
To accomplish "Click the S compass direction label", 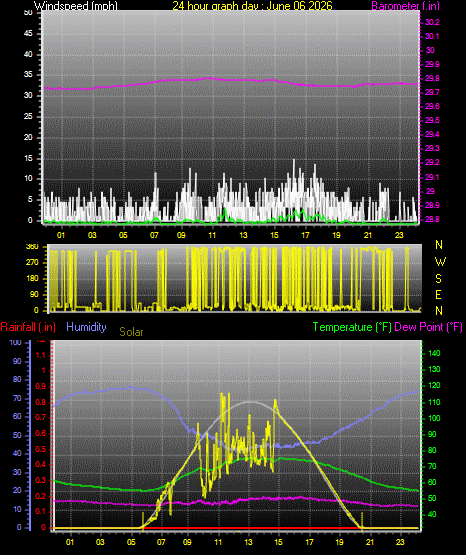I will point(438,279).
